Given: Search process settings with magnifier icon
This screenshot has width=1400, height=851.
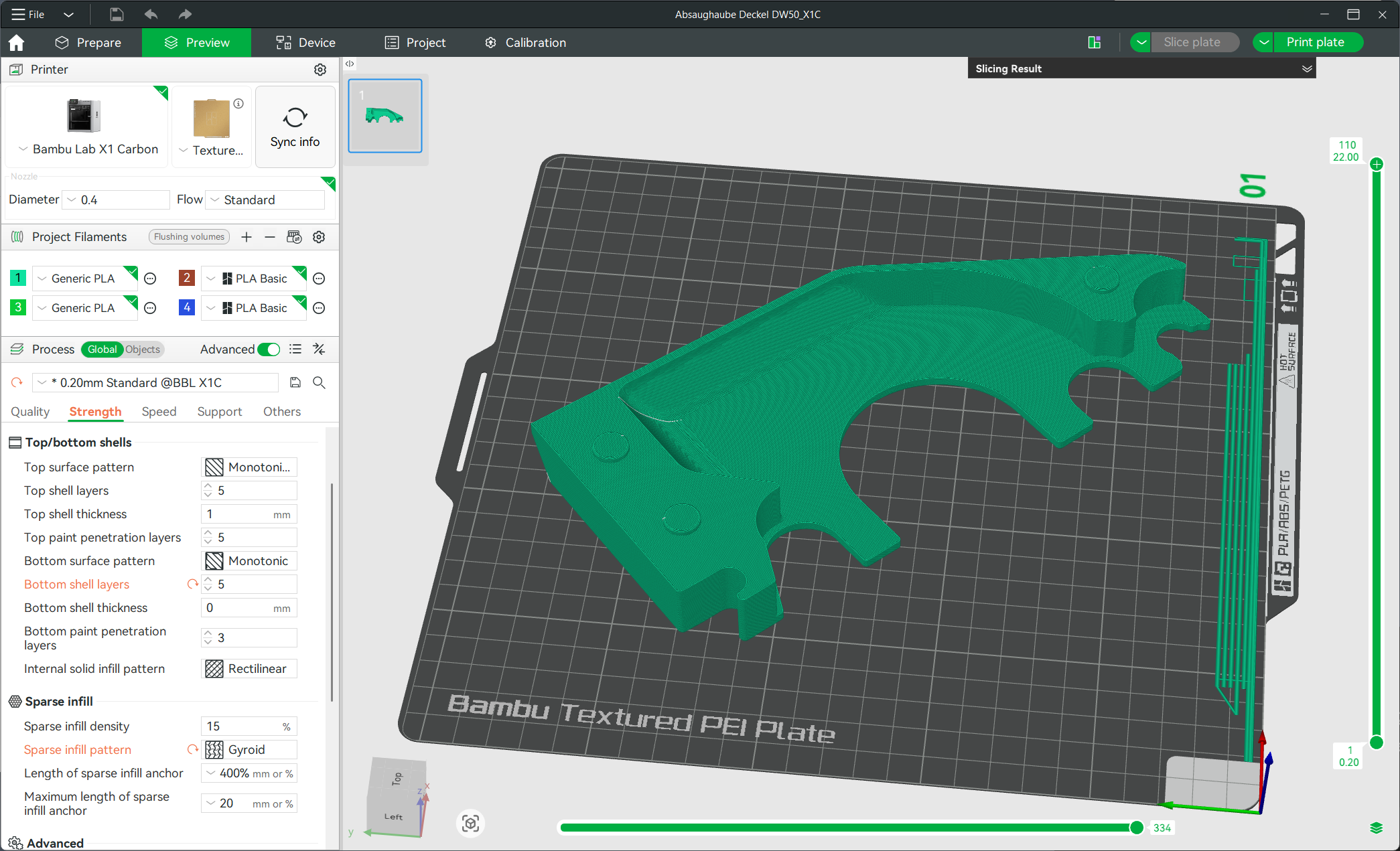Looking at the screenshot, I should pyautogui.click(x=320, y=382).
